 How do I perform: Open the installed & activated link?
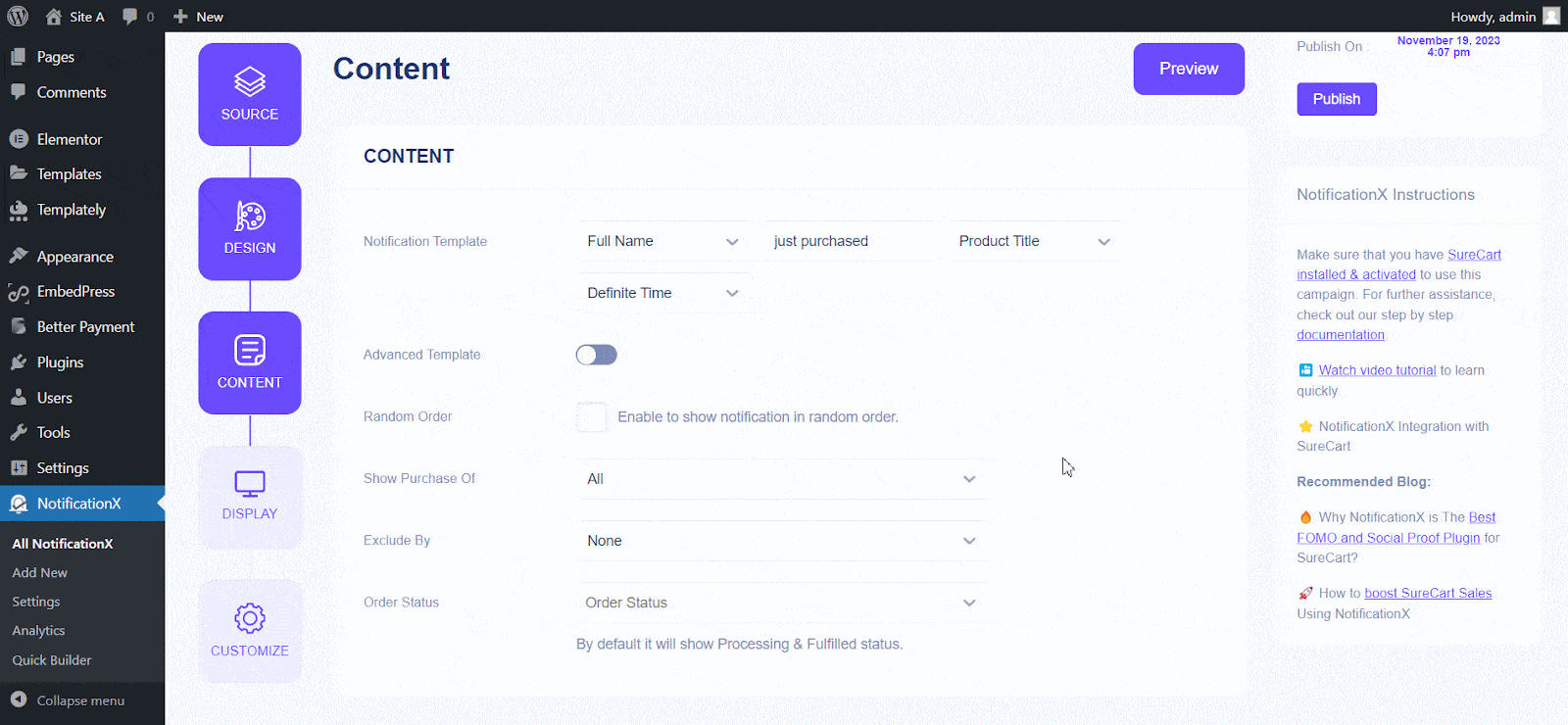[1356, 274]
